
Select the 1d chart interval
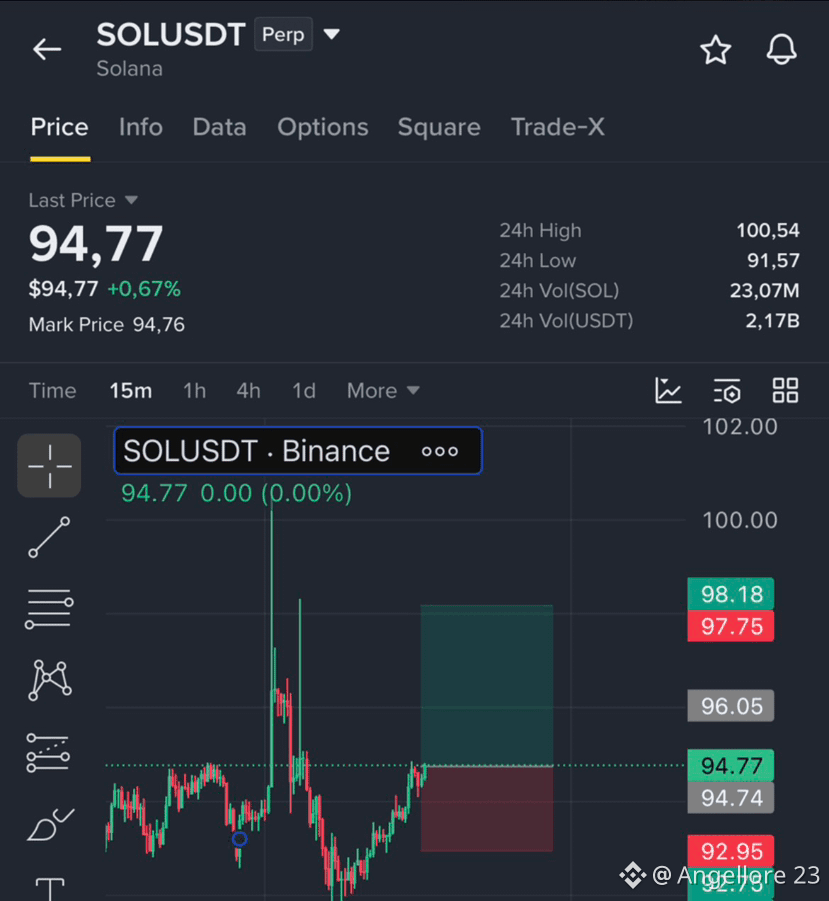[304, 391]
